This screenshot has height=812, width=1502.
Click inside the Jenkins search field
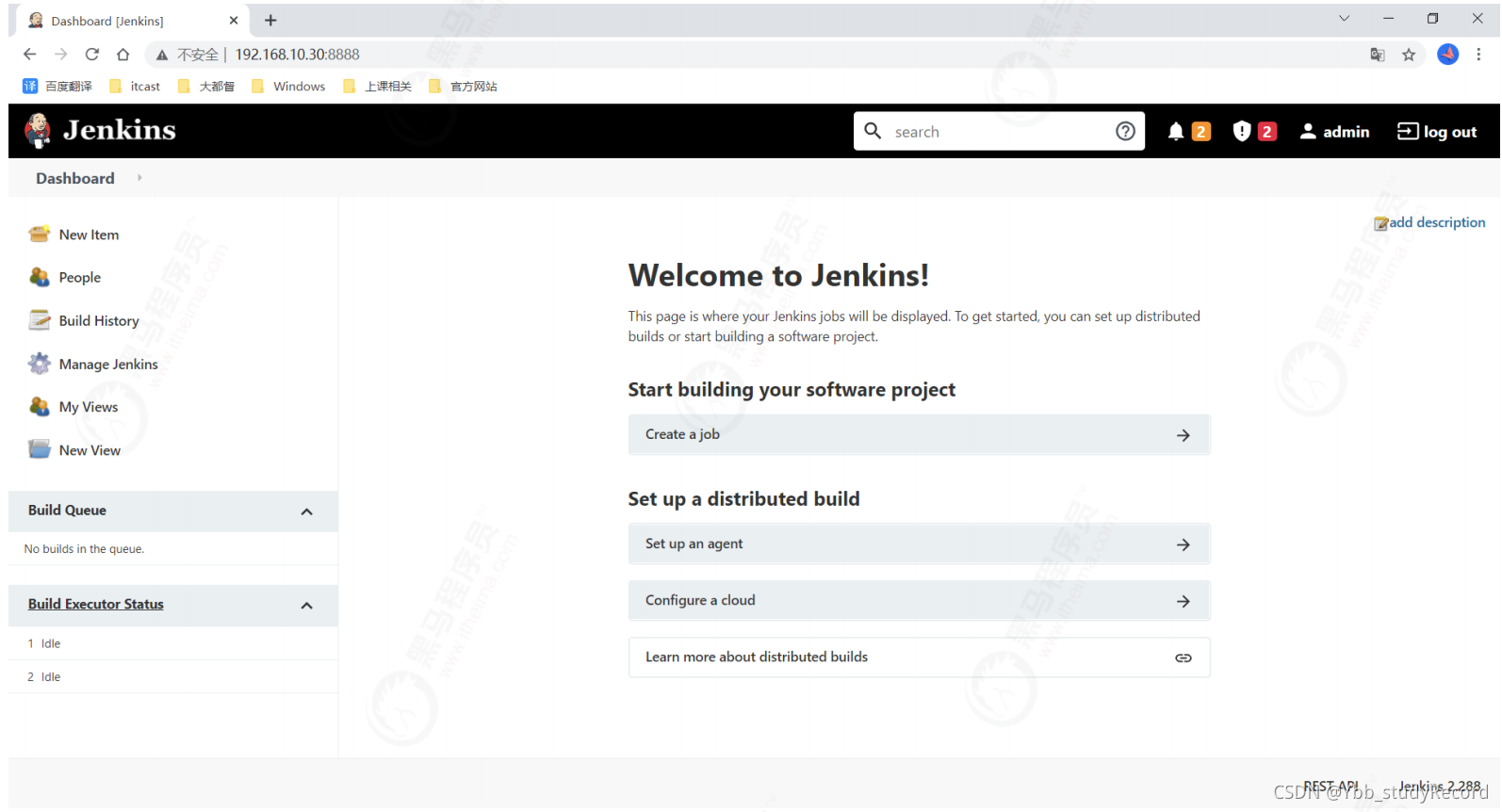[999, 132]
